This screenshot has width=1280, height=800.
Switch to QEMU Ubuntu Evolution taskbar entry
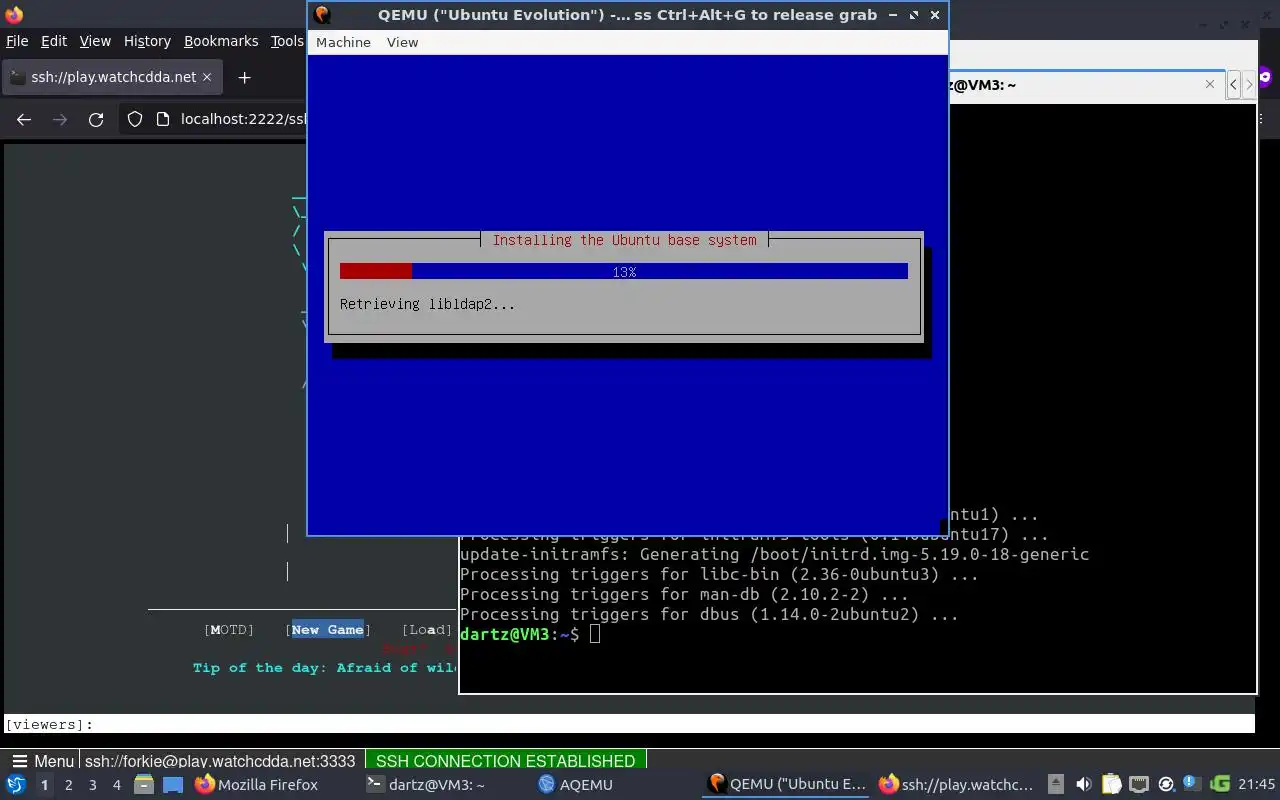[787, 785]
